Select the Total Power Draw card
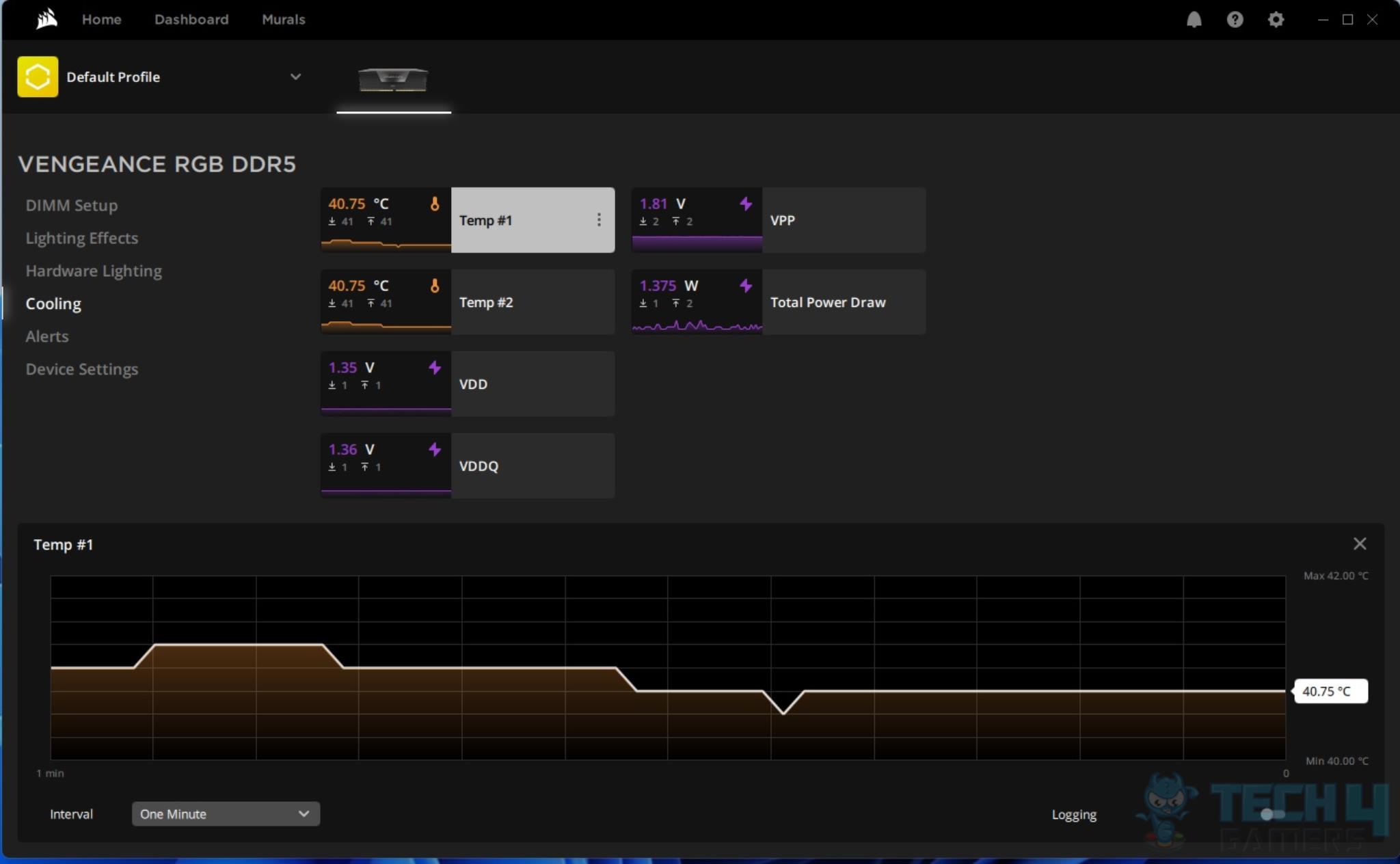This screenshot has height=864, width=1400. [779, 302]
